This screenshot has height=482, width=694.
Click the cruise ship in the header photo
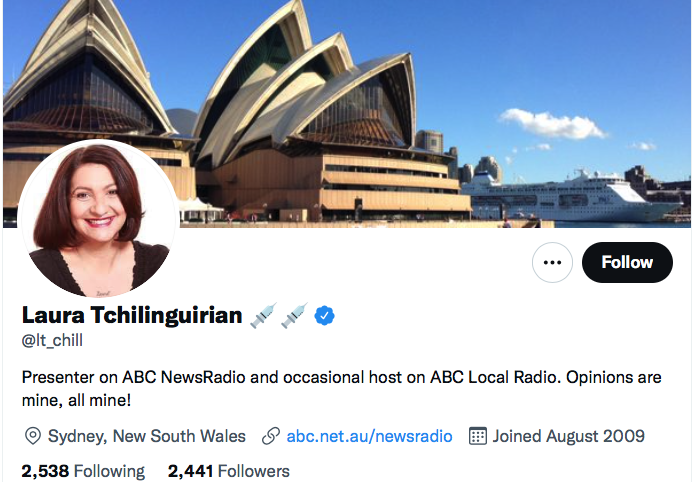tap(571, 198)
